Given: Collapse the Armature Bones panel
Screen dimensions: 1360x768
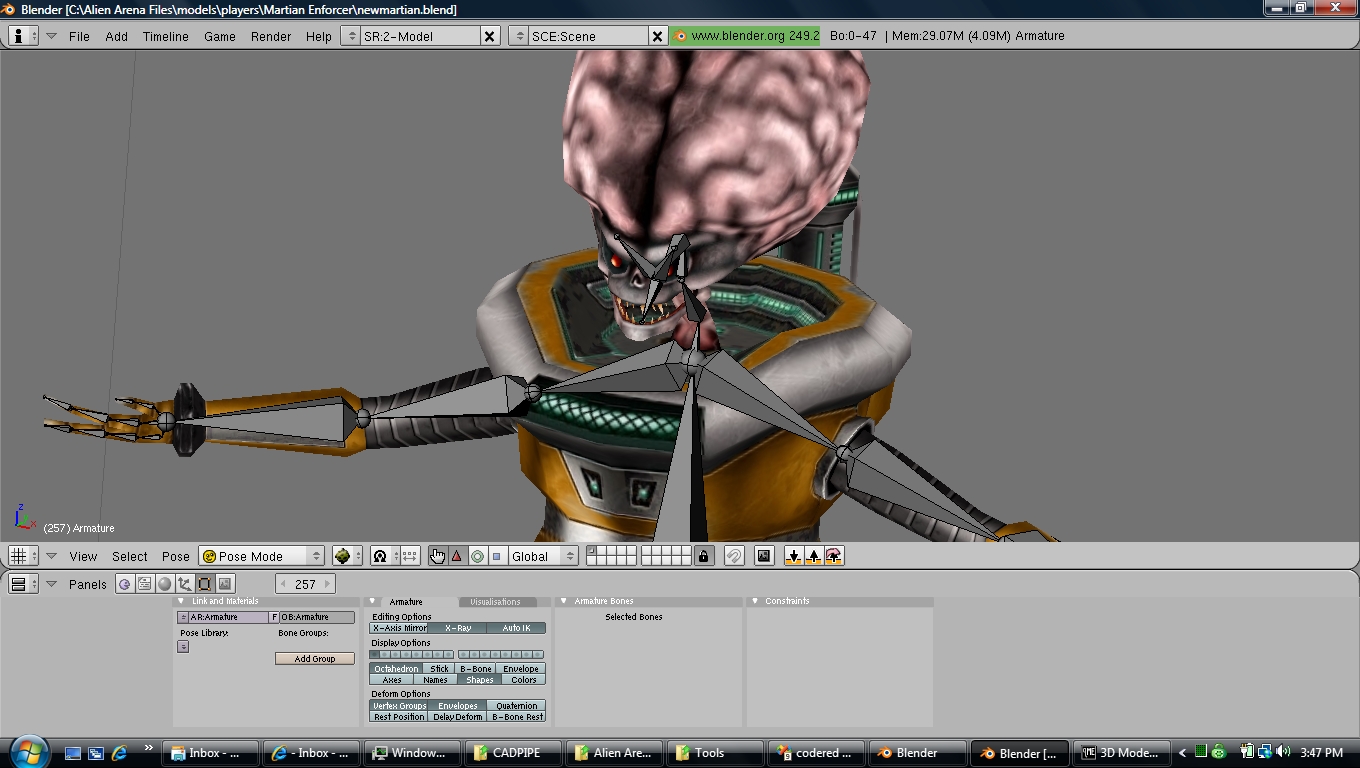Looking at the screenshot, I should pyautogui.click(x=564, y=601).
